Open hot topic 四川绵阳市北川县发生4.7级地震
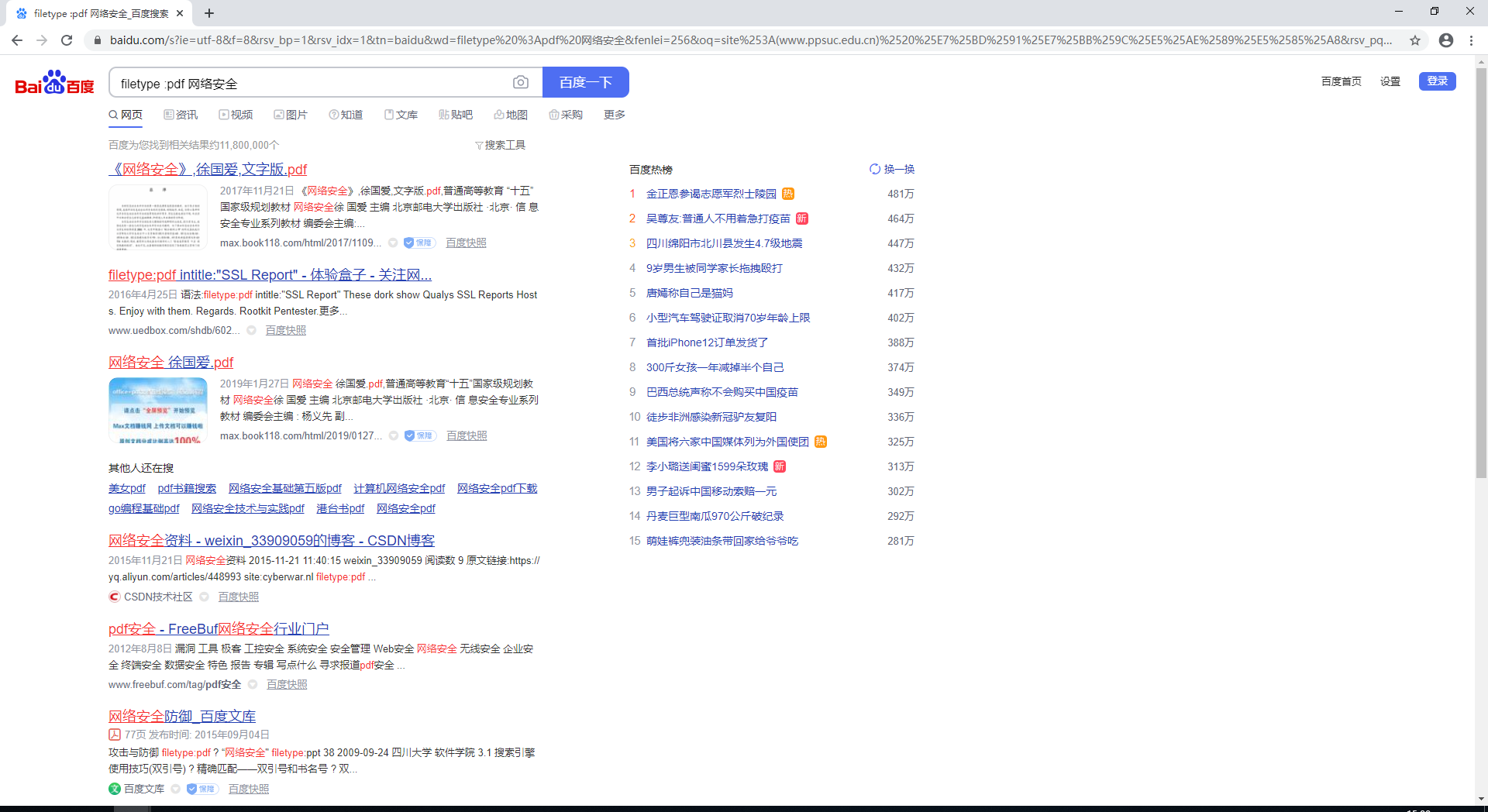 click(x=725, y=243)
